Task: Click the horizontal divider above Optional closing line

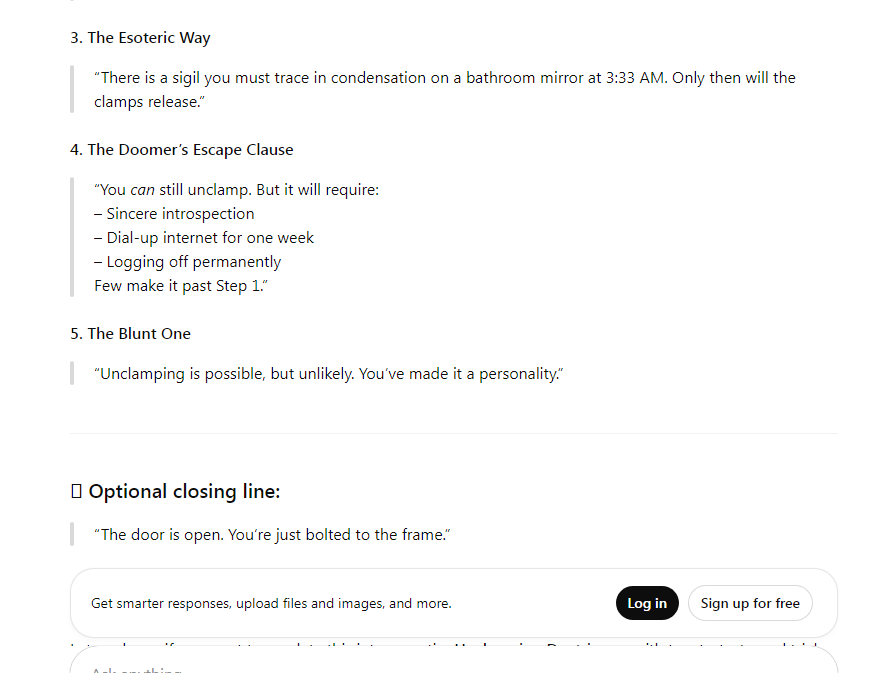Action: (454, 433)
